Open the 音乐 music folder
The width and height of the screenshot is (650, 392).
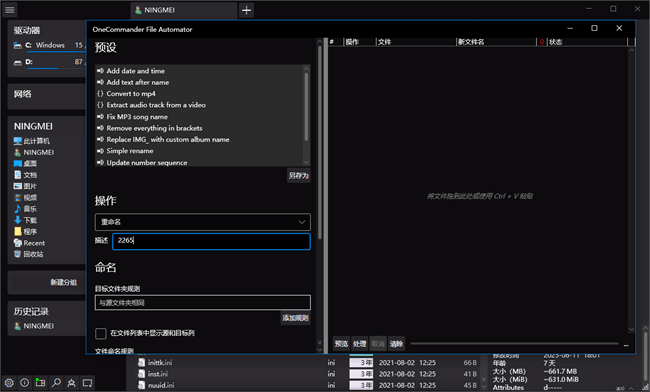[25, 209]
